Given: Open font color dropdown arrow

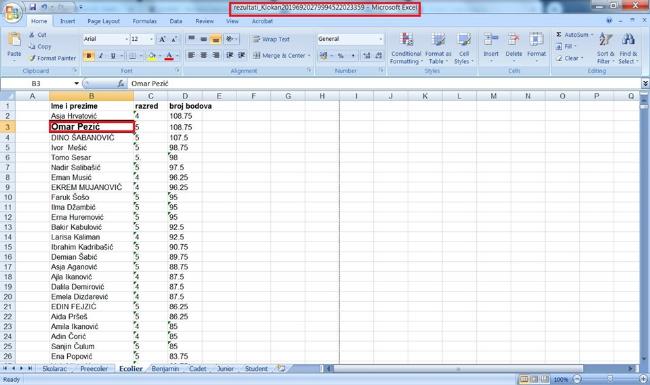Looking at the screenshot, I should [177, 56].
